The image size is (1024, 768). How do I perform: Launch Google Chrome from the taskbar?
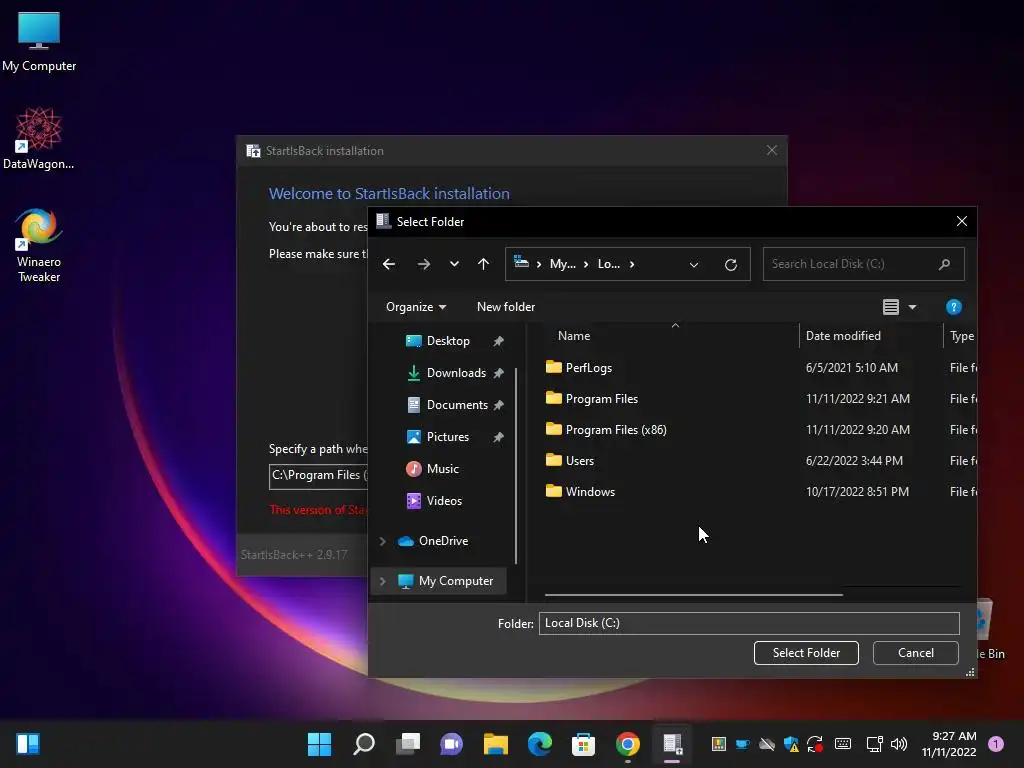coord(628,744)
